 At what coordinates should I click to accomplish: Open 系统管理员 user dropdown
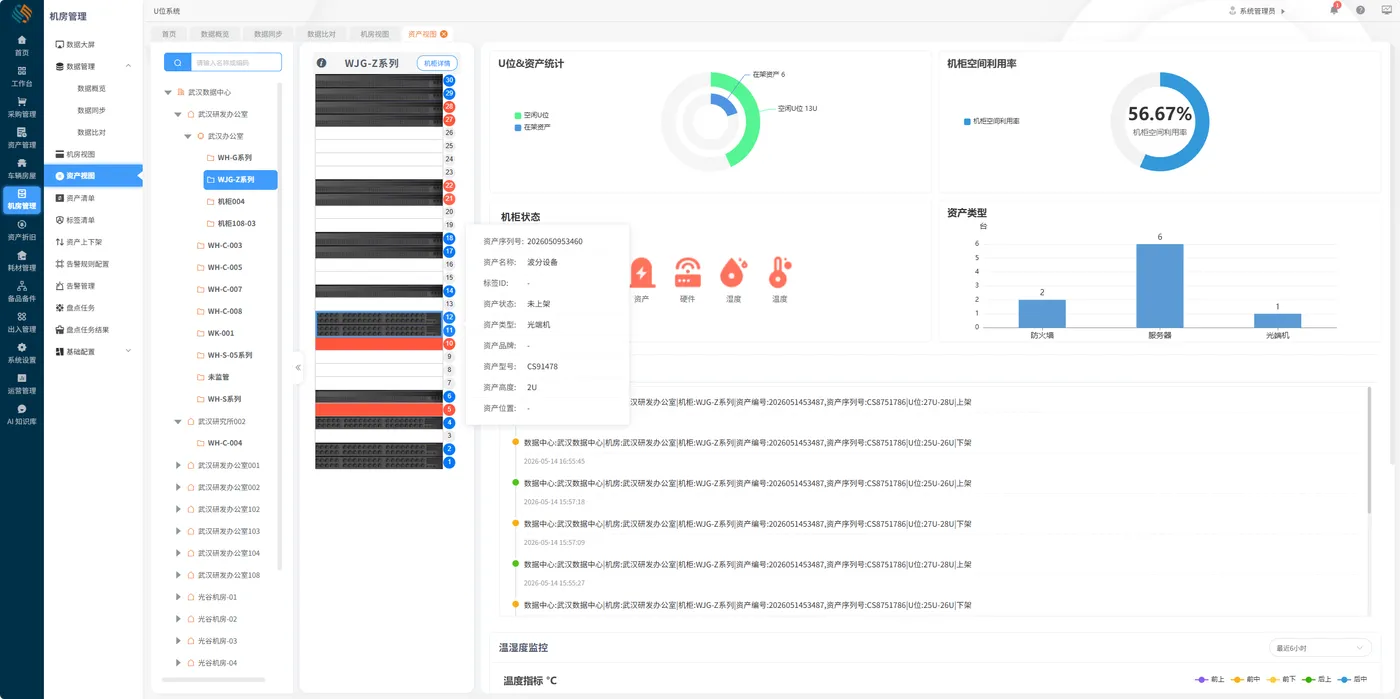[x=1257, y=11]
